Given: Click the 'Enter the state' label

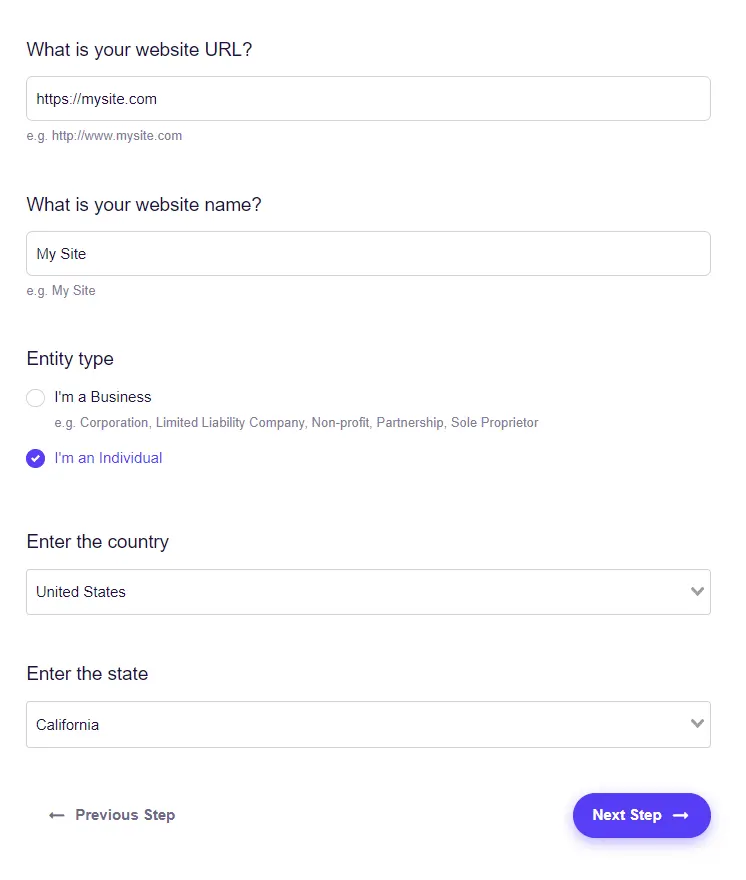Looking at the screenshot, I should pyautogui.click(x=87, y=674).
